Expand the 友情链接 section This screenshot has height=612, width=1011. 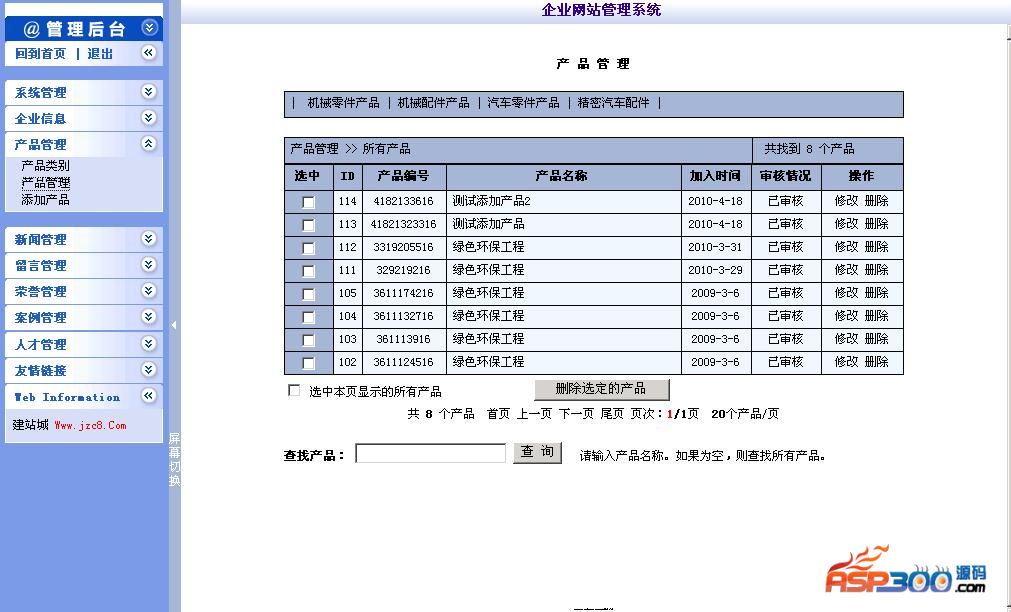[x=149, y=370]
